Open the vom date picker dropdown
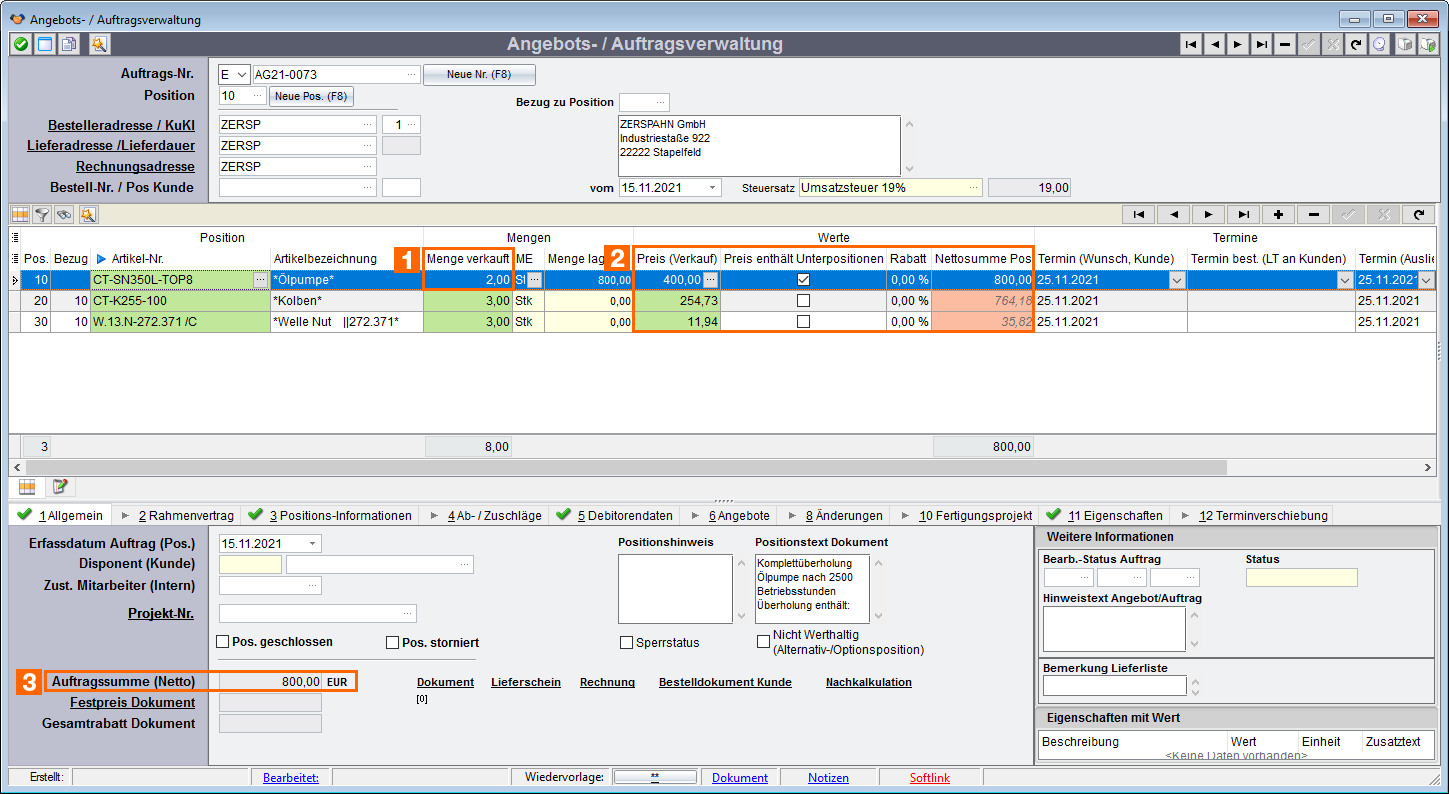Viewport: 1449px width, 794px height. [x=712, y=187]
